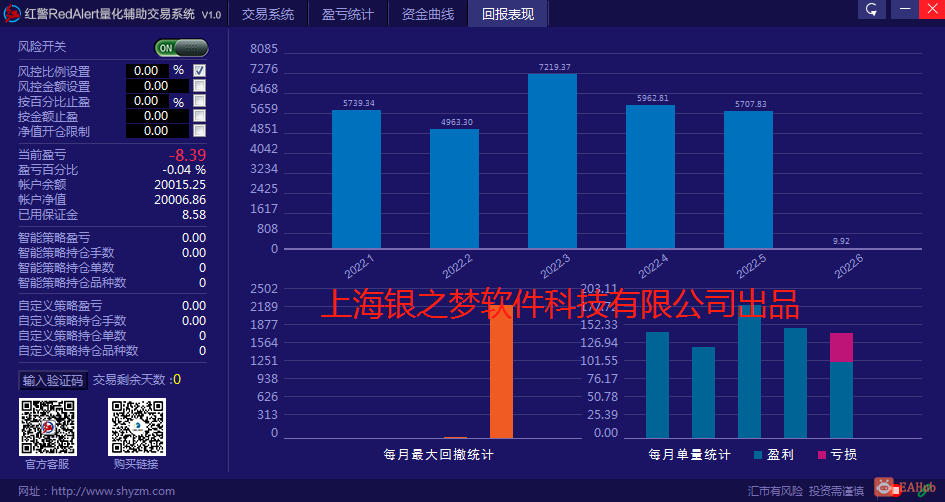Click the 每月单量统计 chart title

click(689, 455)
